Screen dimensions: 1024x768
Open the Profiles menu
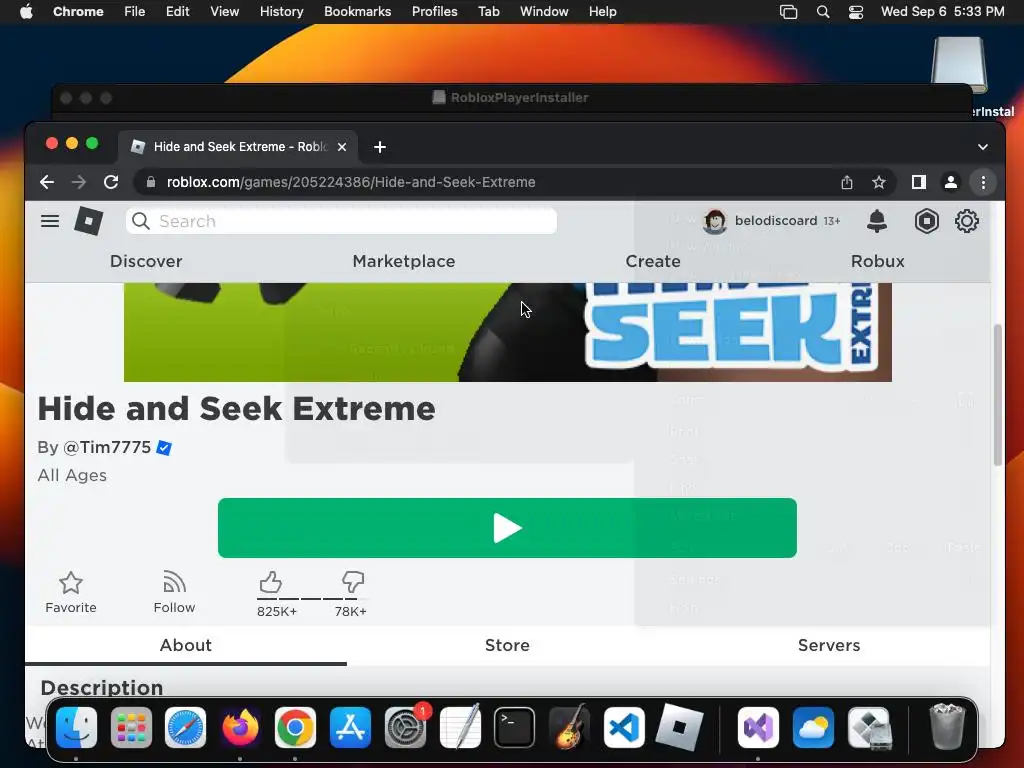[x=434, y=12]
